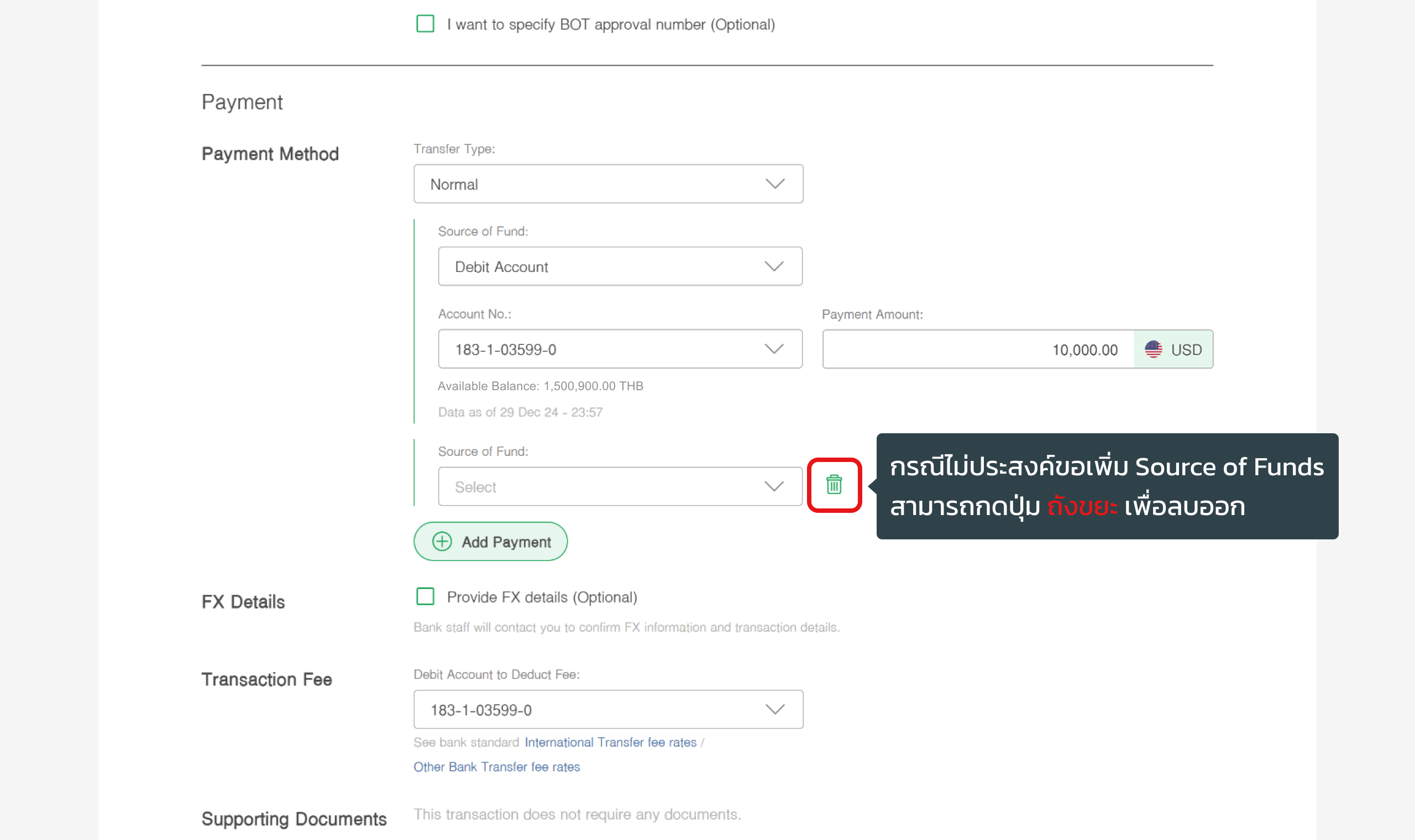Click 'This transaction does not require any documents' text

pyautogui.click(x=577, y=814)
